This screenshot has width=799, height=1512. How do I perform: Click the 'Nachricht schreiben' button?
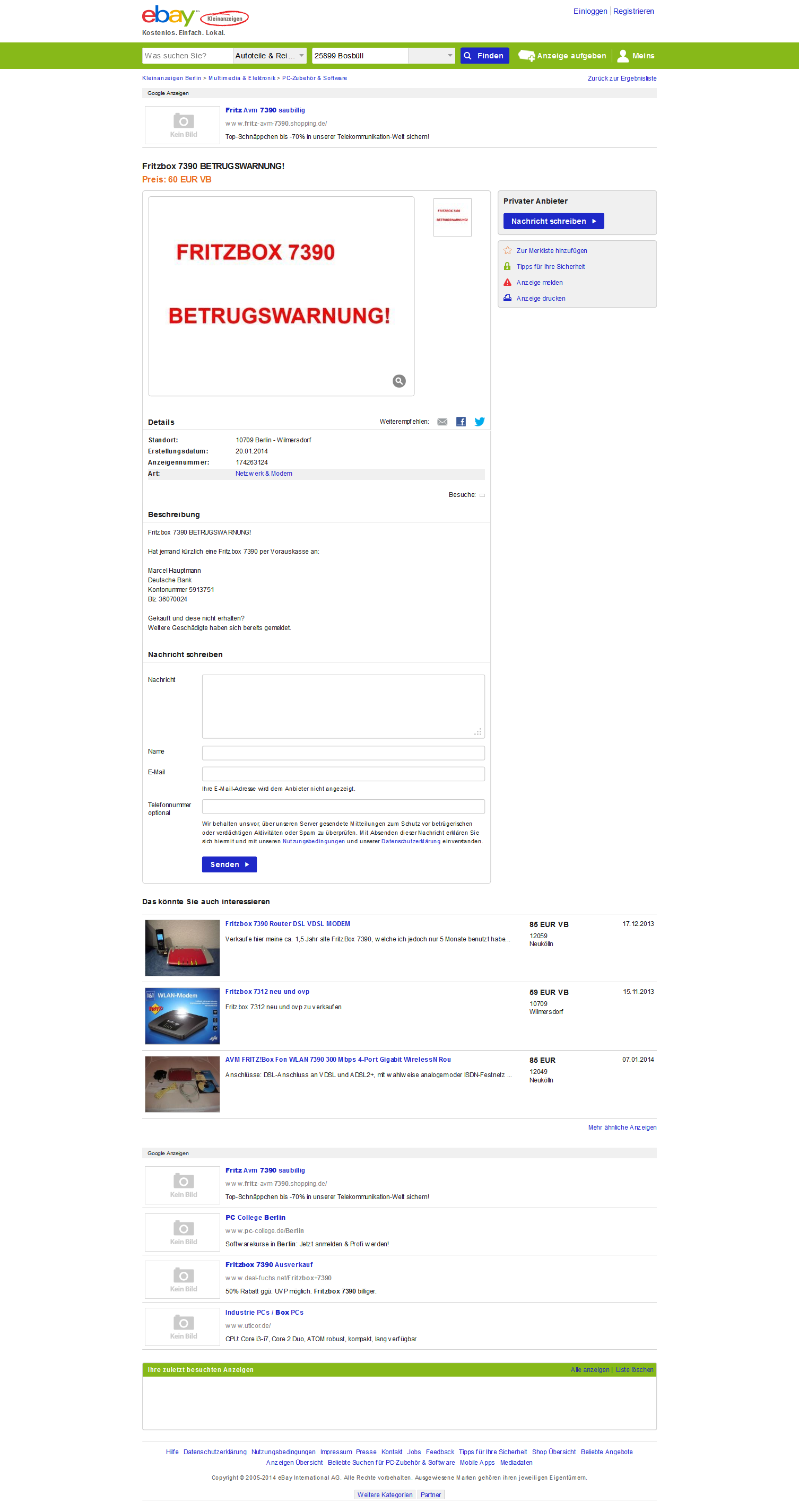(553, 221)
